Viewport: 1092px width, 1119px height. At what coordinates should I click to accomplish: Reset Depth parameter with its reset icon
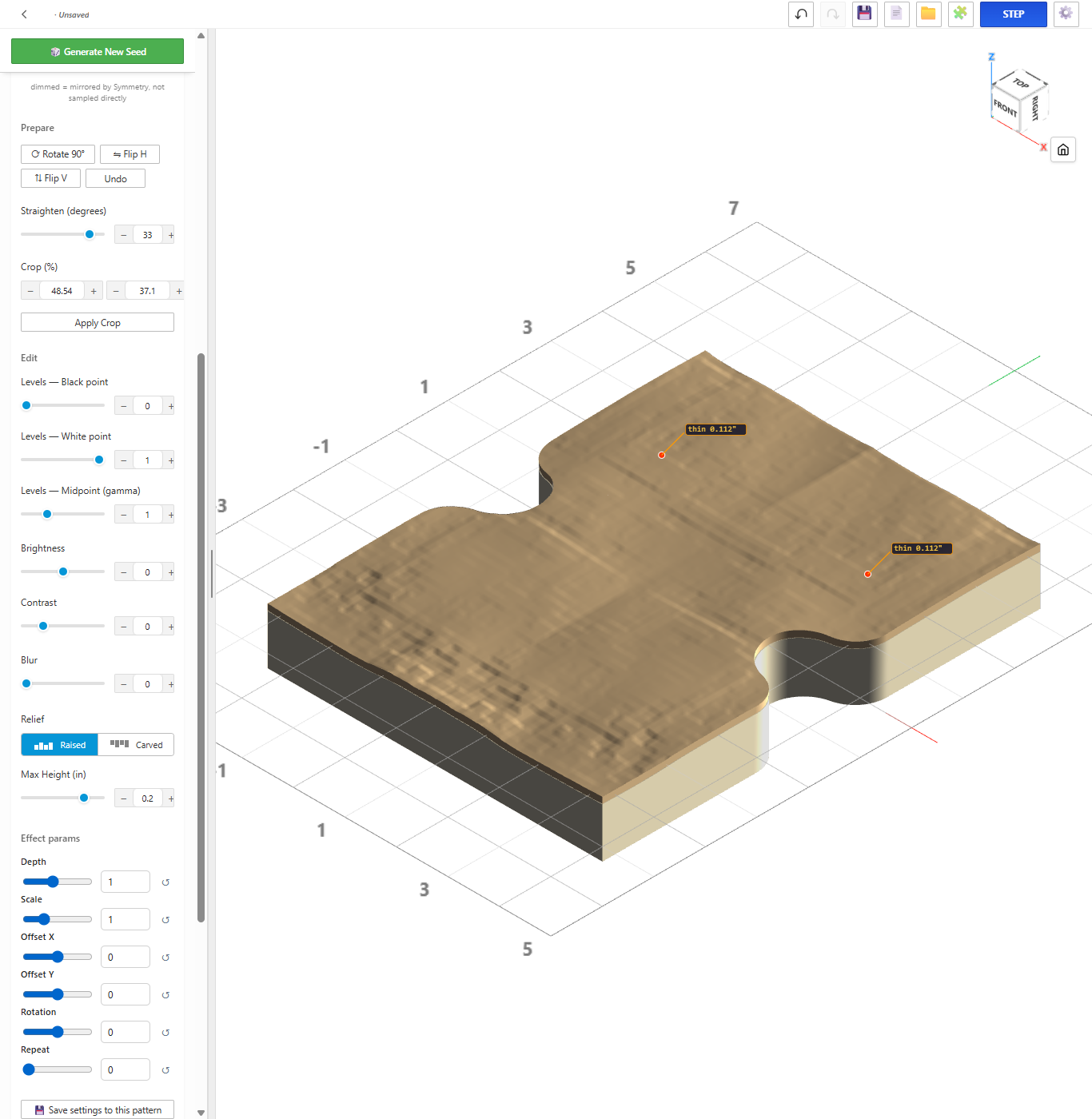(165, 882)
